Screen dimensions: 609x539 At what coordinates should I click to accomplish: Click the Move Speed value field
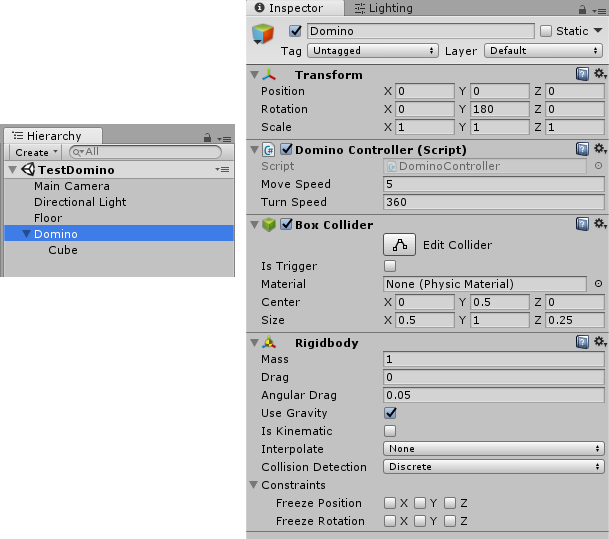pos(494,184)
